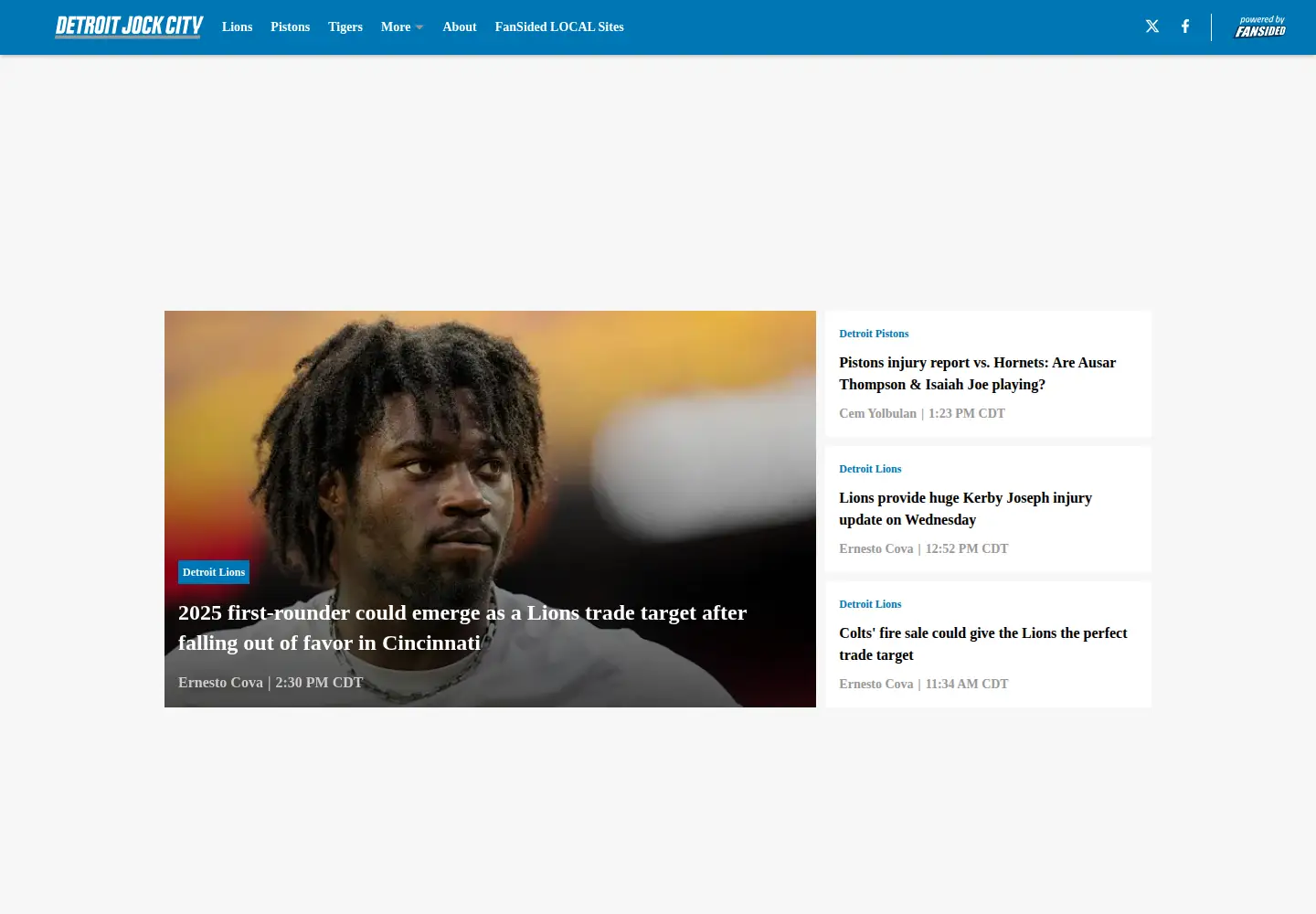Open the Colts' fire sale trade target article

coord(983,644)
